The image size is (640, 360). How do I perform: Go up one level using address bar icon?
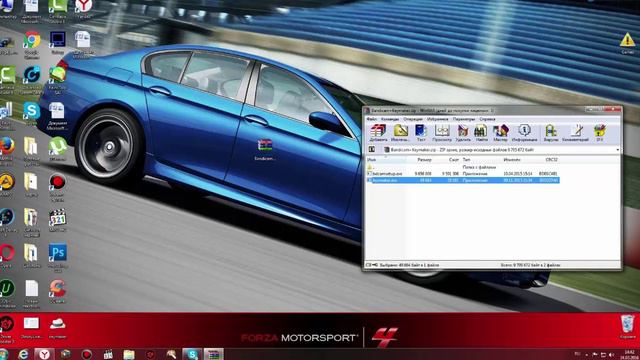coord(371,150)
